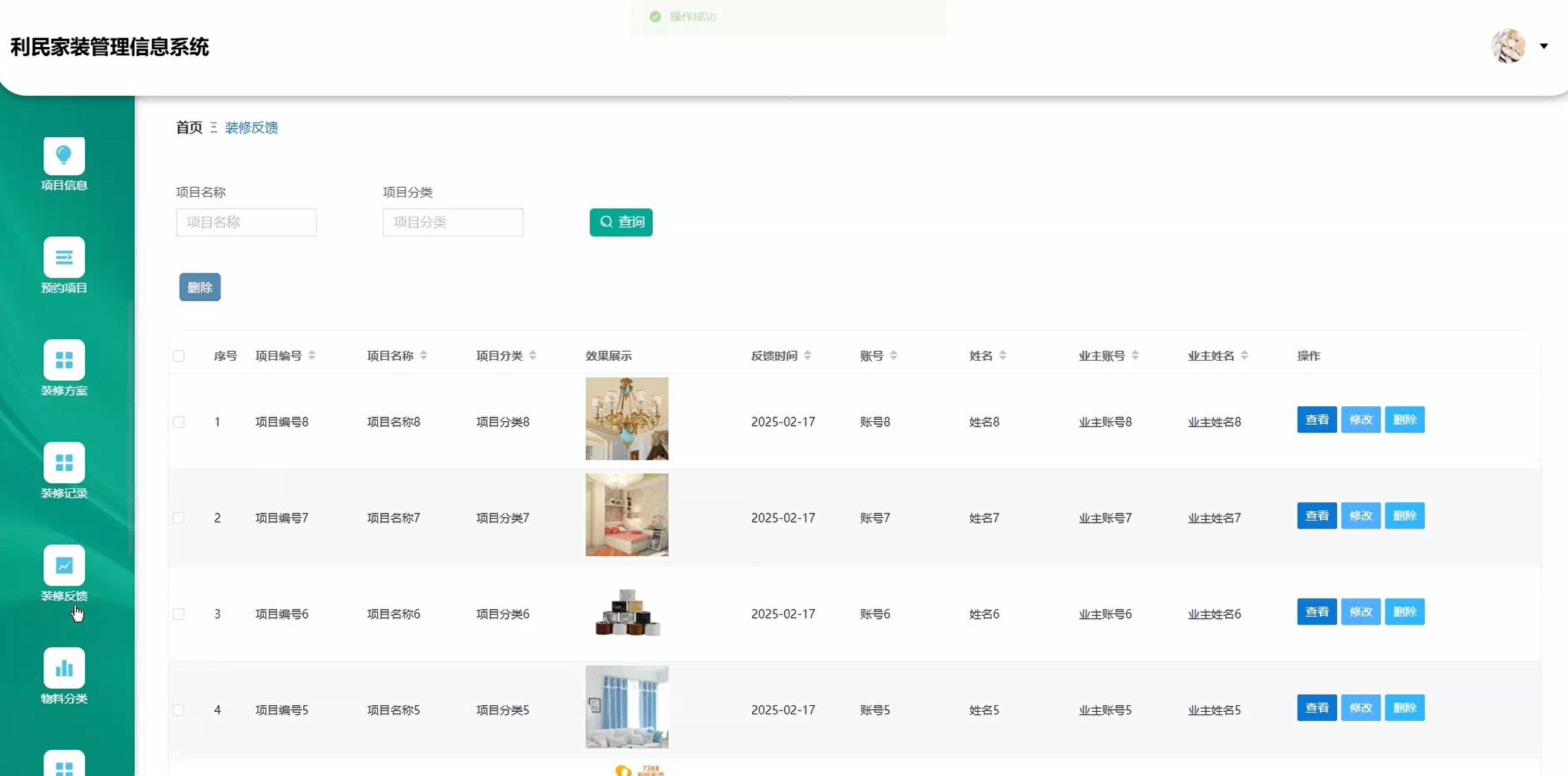Click the magnifier icon inside 查询 button
The height and width of the screenshot is (776, 1568).
click(605, 221)
